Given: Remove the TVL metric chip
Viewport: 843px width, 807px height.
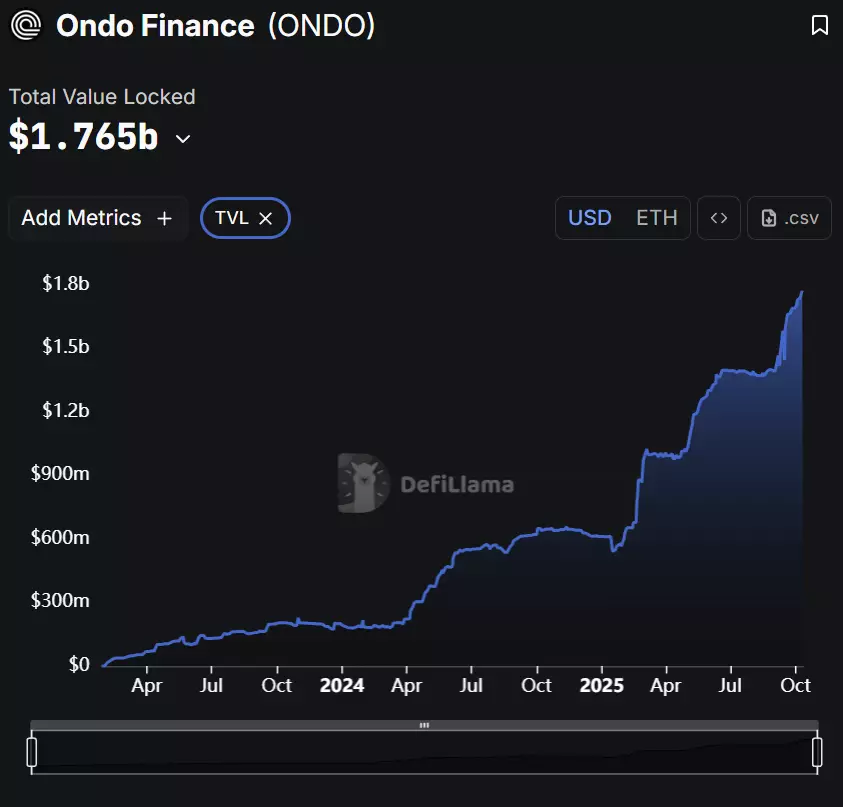Looking at the screenshot, I should coord(265,218).
